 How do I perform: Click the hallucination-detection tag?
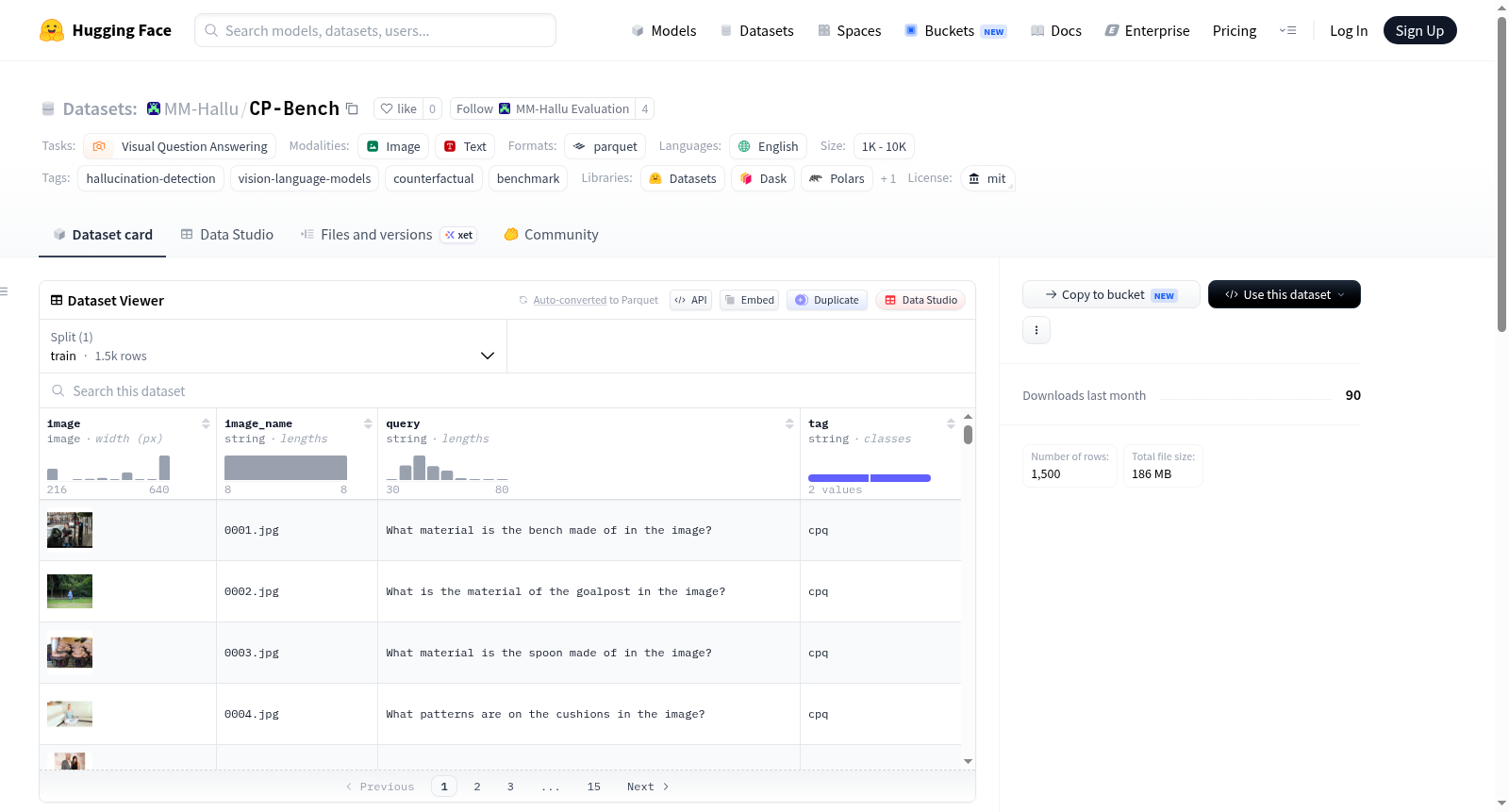point(151,178)
